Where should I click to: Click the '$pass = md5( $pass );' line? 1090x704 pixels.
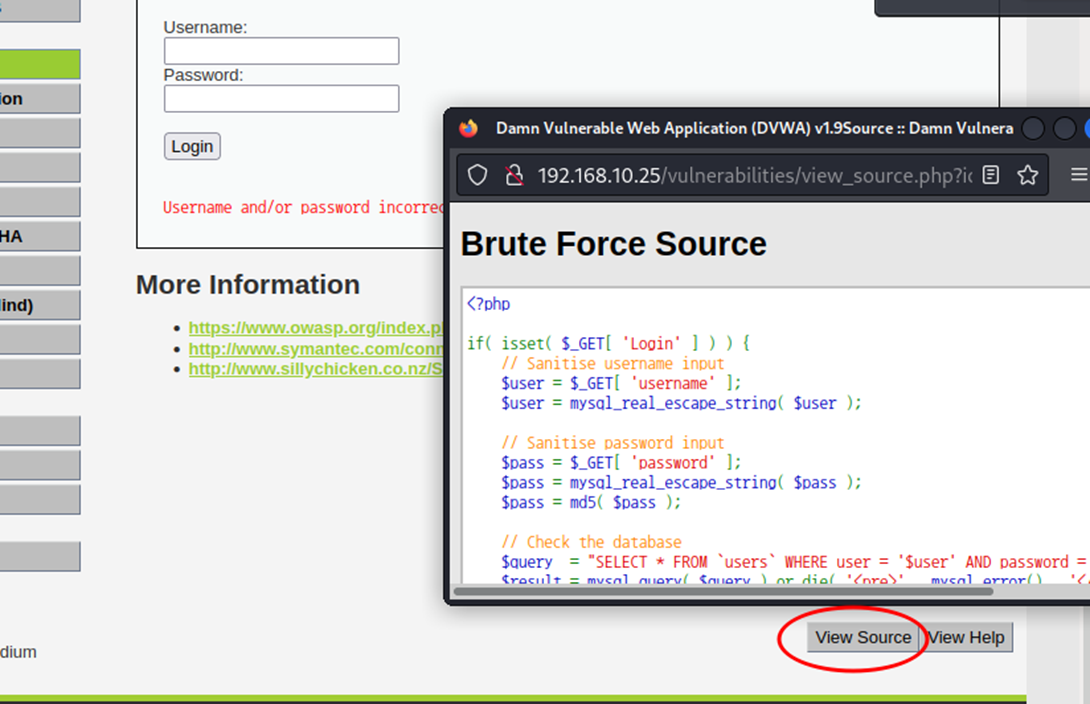point(591,502)
